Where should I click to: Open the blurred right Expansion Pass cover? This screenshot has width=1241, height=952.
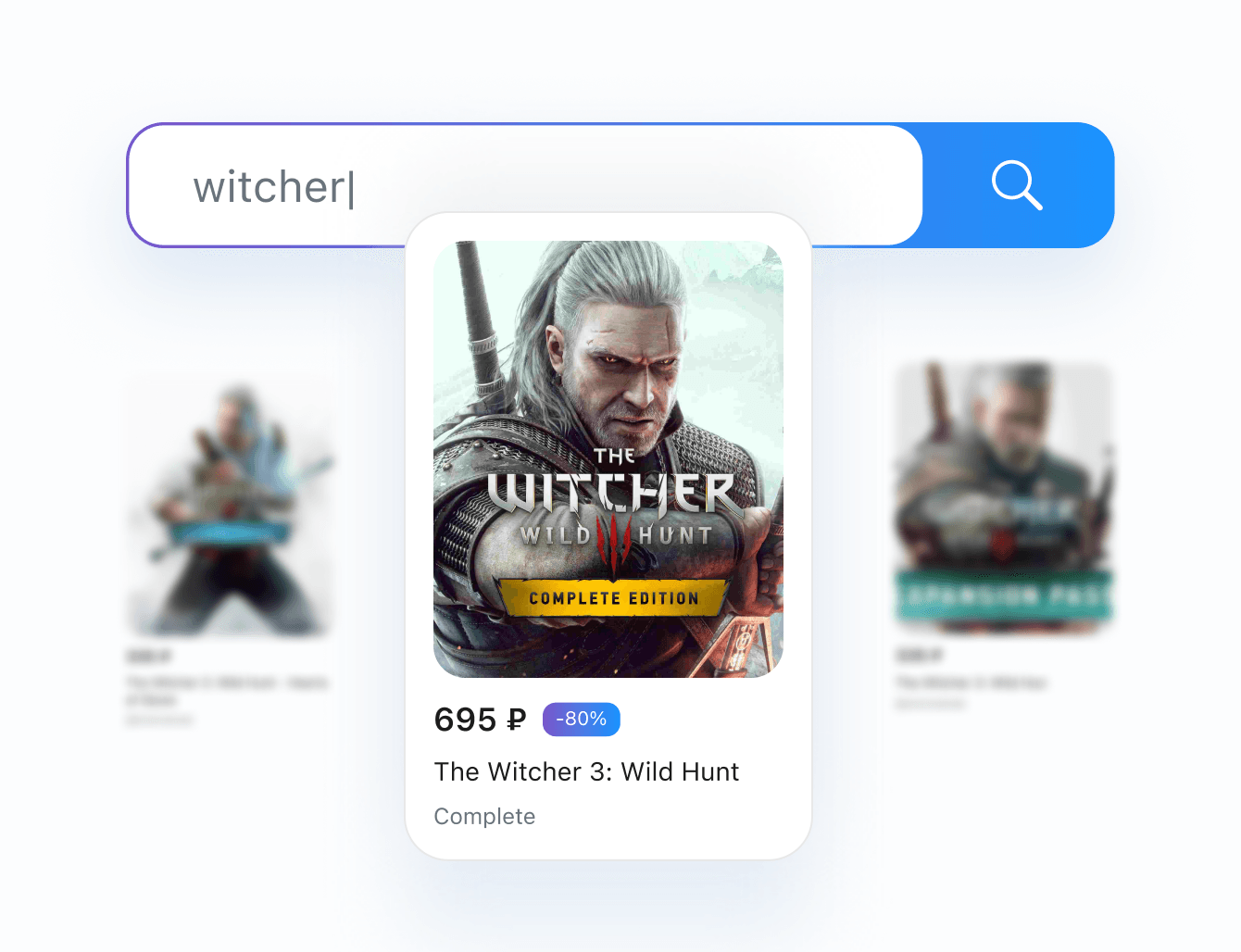[1005, 497]
